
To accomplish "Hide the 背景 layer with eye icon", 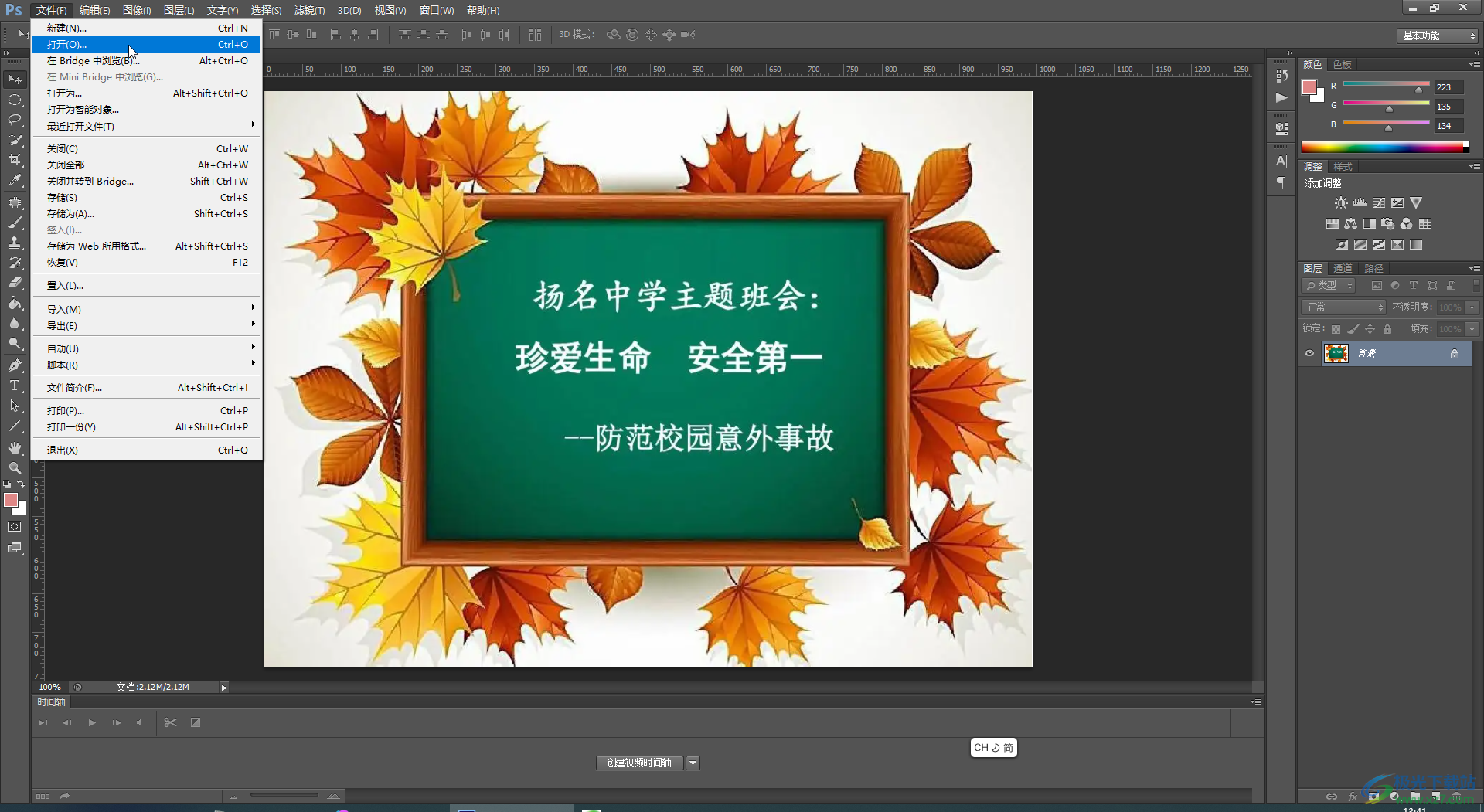I will [x=1309, y=354].
